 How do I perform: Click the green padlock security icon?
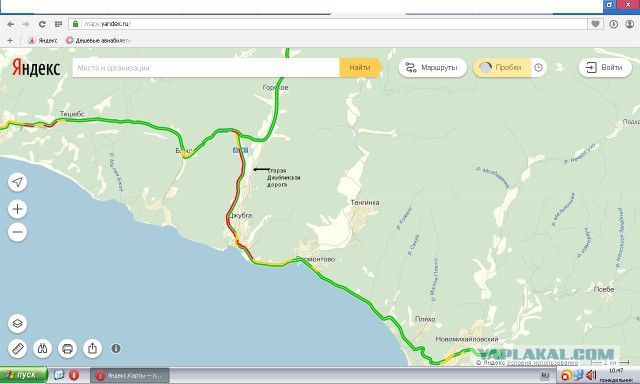pyautogui.click(x=76, y=24)
